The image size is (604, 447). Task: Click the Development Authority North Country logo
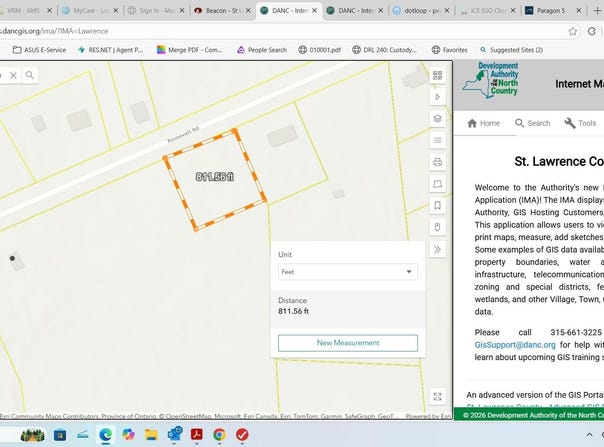pos(490,80)
